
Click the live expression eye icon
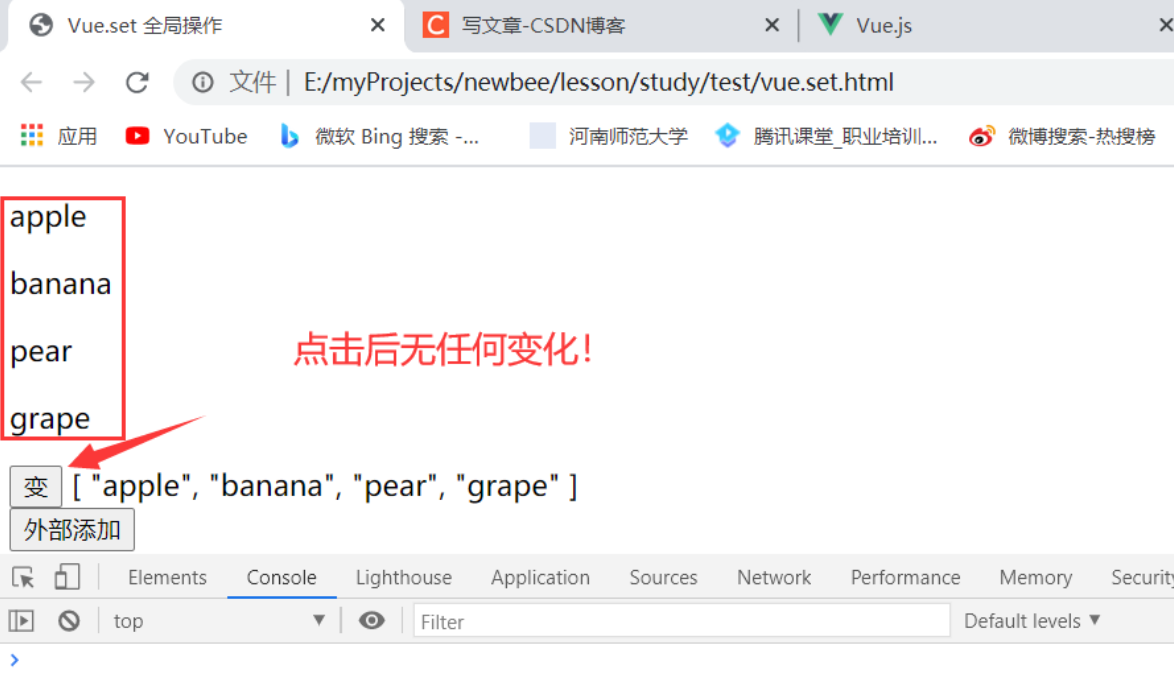371,620
